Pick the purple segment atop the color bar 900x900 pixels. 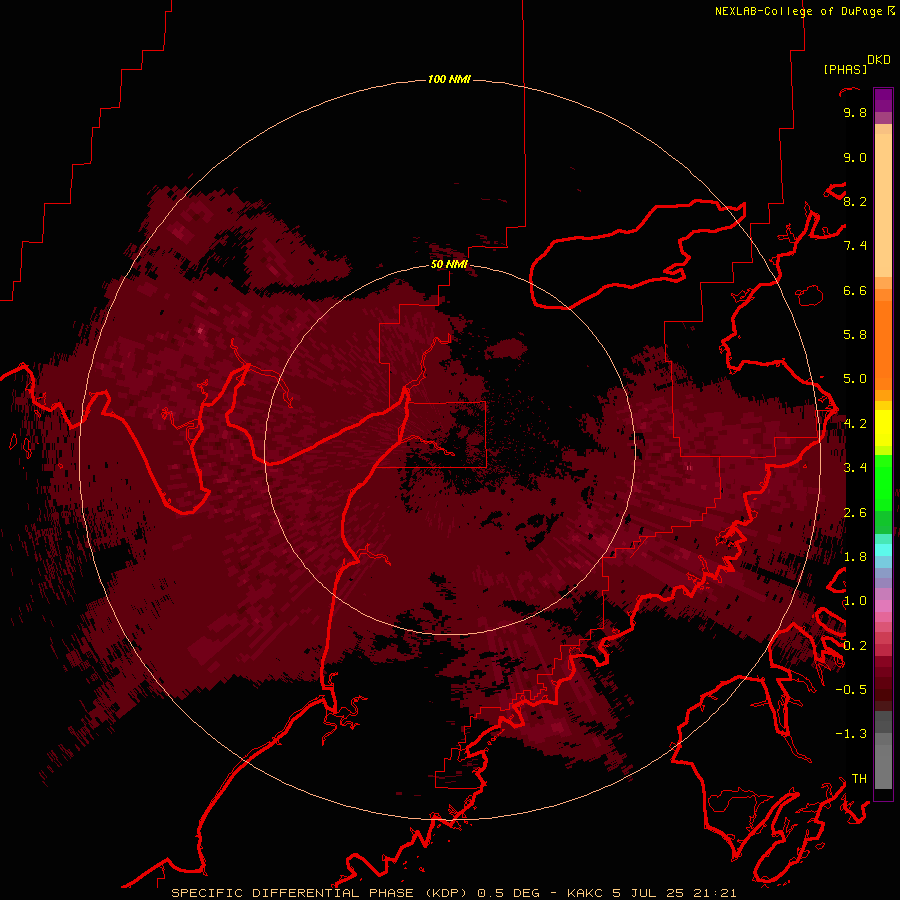point(883,100)
